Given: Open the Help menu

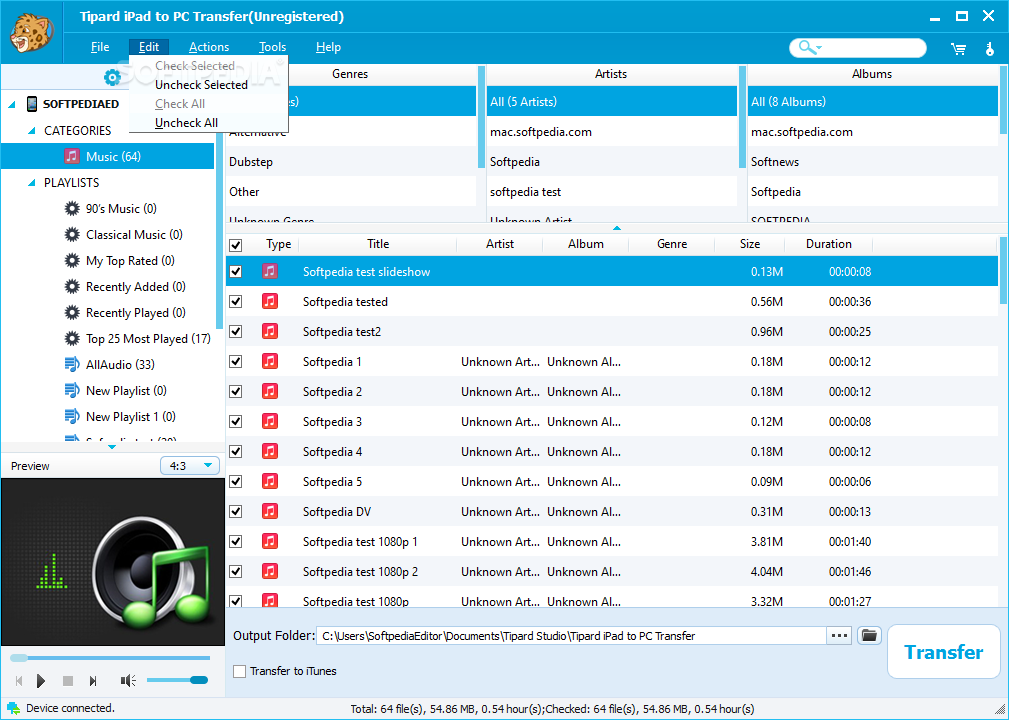Looking at the screenshot, I should (x=328, y=47).
